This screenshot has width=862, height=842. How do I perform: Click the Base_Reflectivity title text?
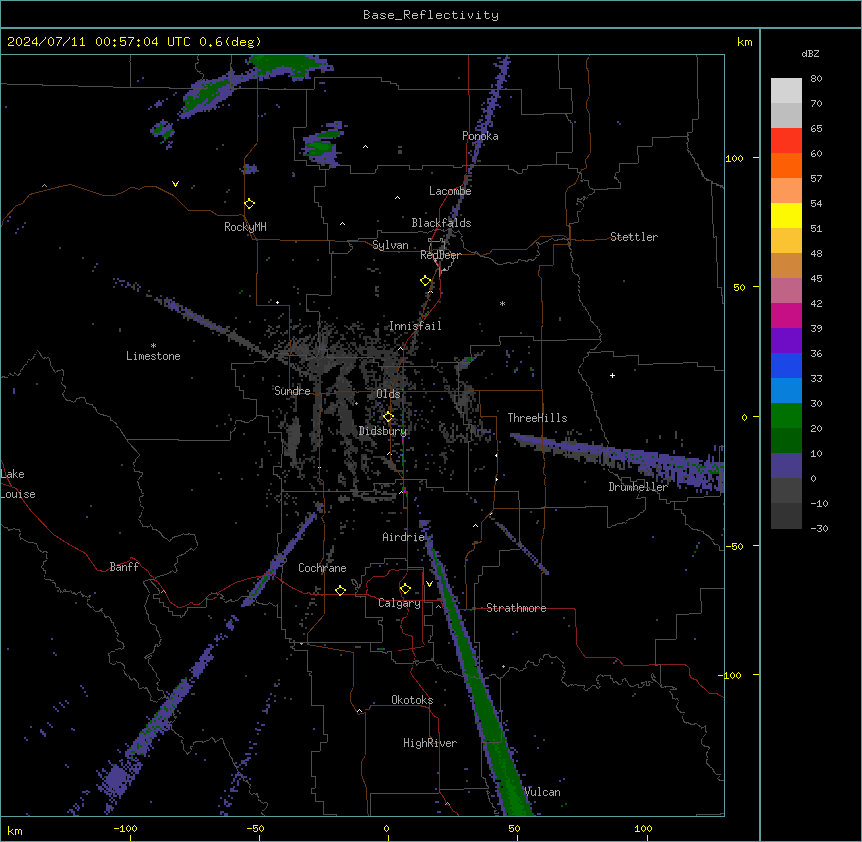click(430, 15)
